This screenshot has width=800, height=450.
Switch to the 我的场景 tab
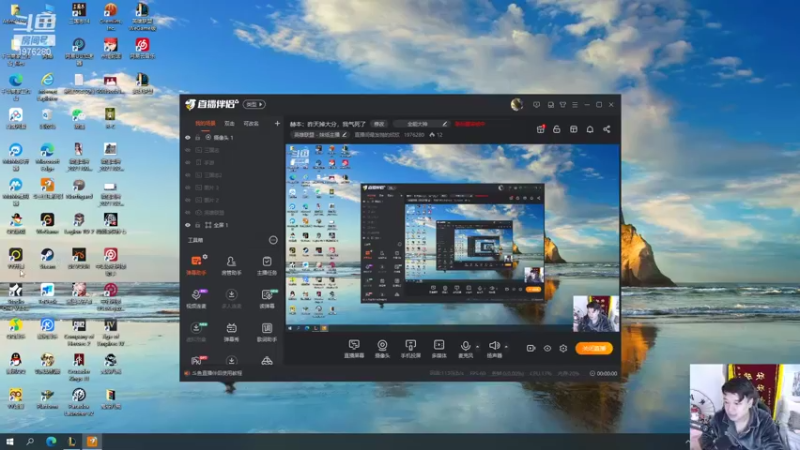(x=205, y=123)
